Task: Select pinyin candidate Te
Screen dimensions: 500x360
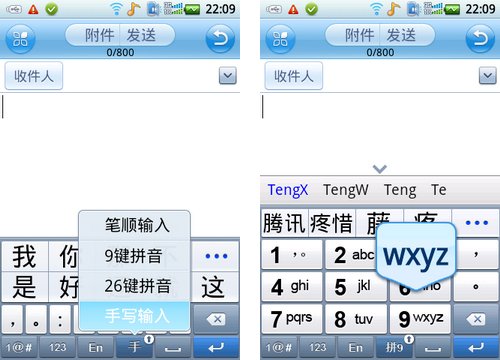Action: pyautogui.click(x=439, y=190)
